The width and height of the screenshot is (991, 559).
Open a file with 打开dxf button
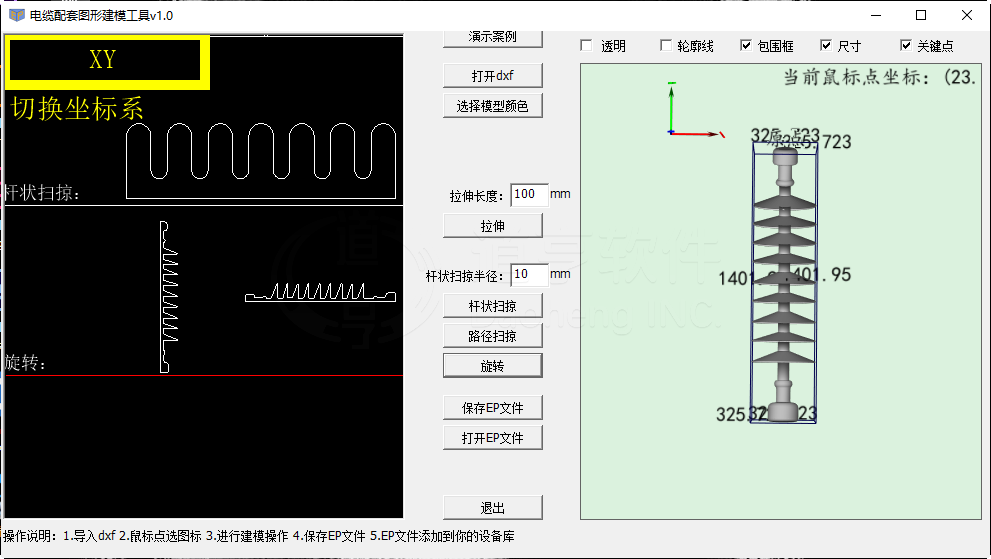(492, 76)
